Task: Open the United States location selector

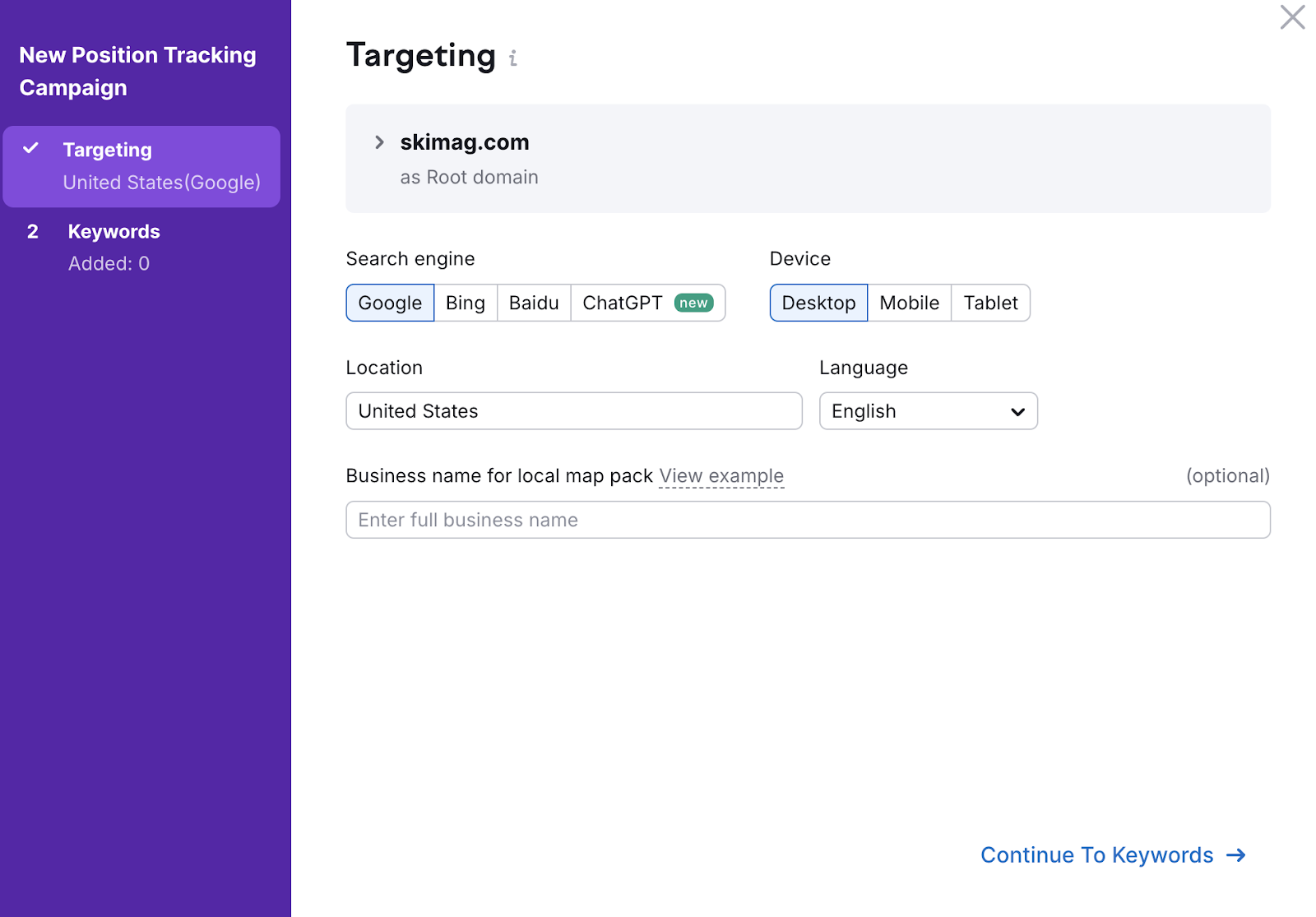Action: (573, 411)
